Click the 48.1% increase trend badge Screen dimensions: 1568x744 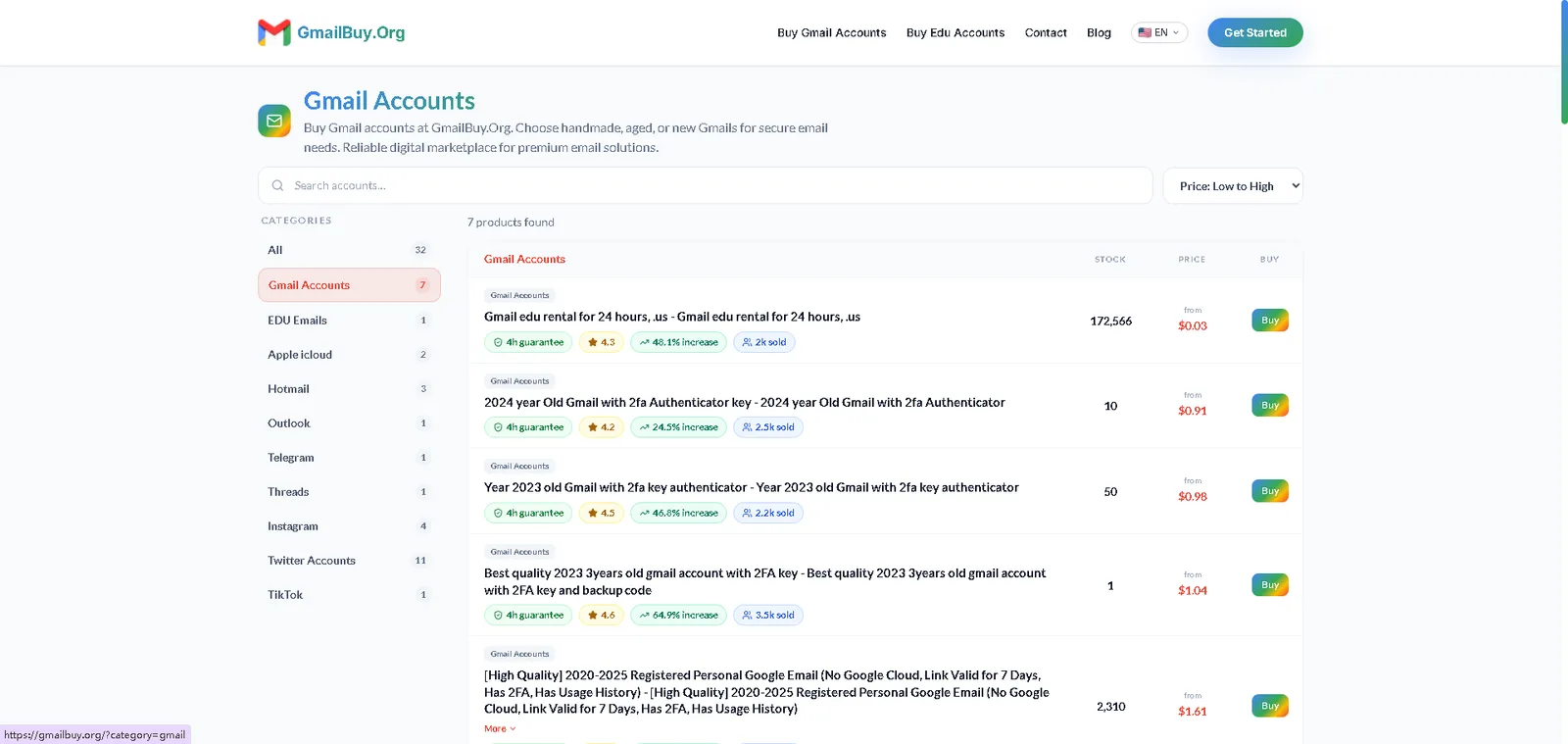(679, 342)
